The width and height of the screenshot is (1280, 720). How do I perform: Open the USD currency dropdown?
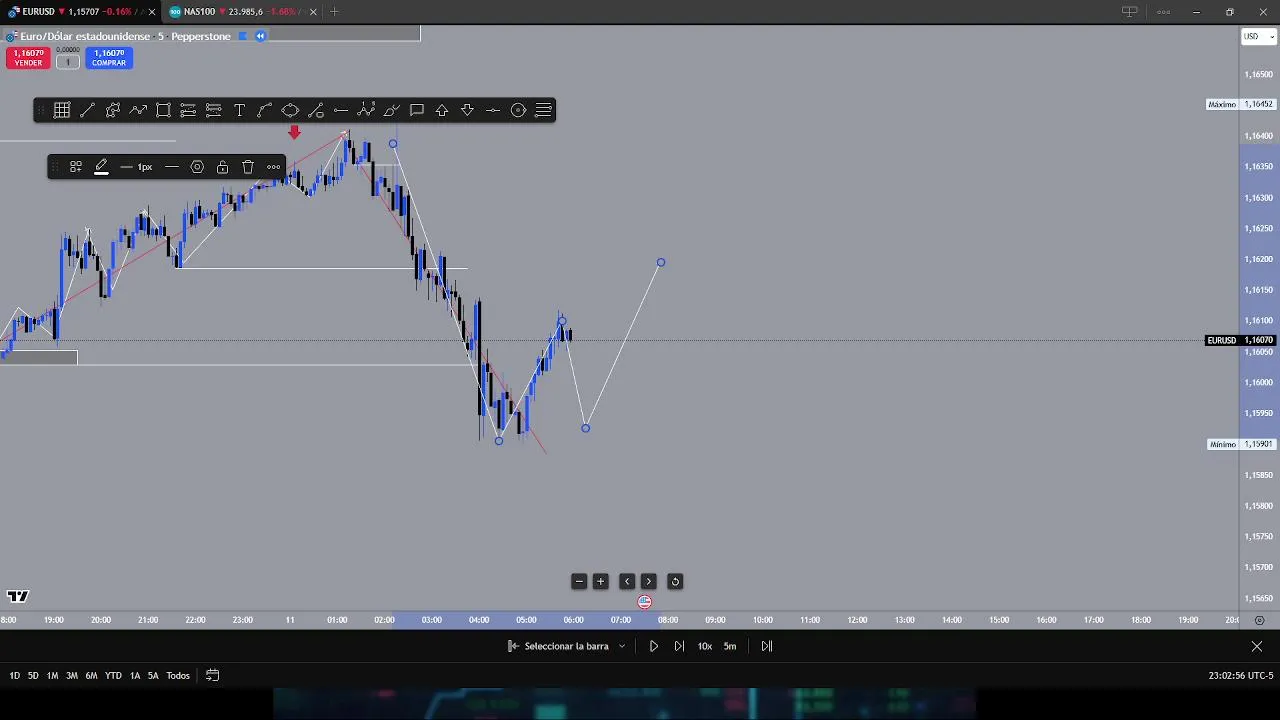pyautogui.click(x=1258, y=37)
